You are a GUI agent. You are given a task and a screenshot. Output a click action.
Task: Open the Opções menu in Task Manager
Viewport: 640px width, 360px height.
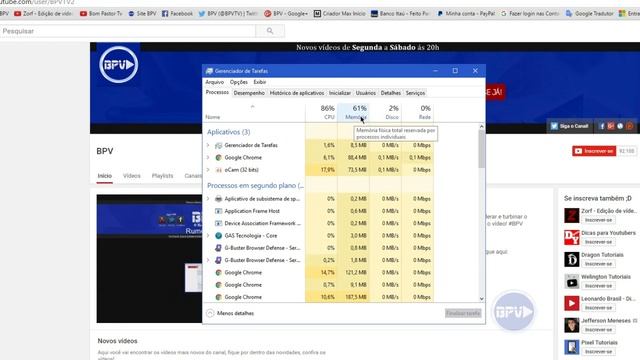coord(239,82)
